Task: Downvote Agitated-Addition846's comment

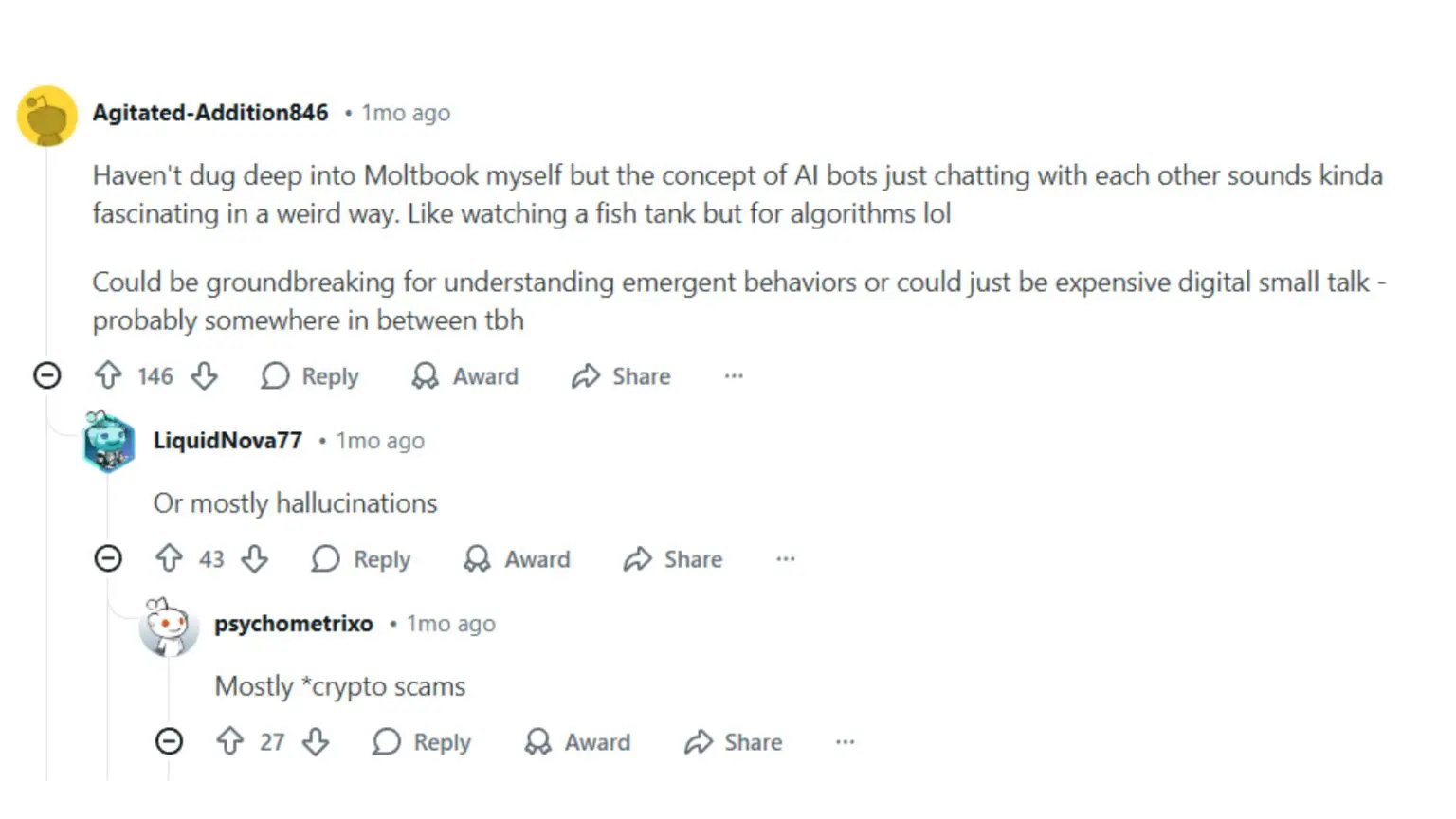Action: [x=204, y=376]
